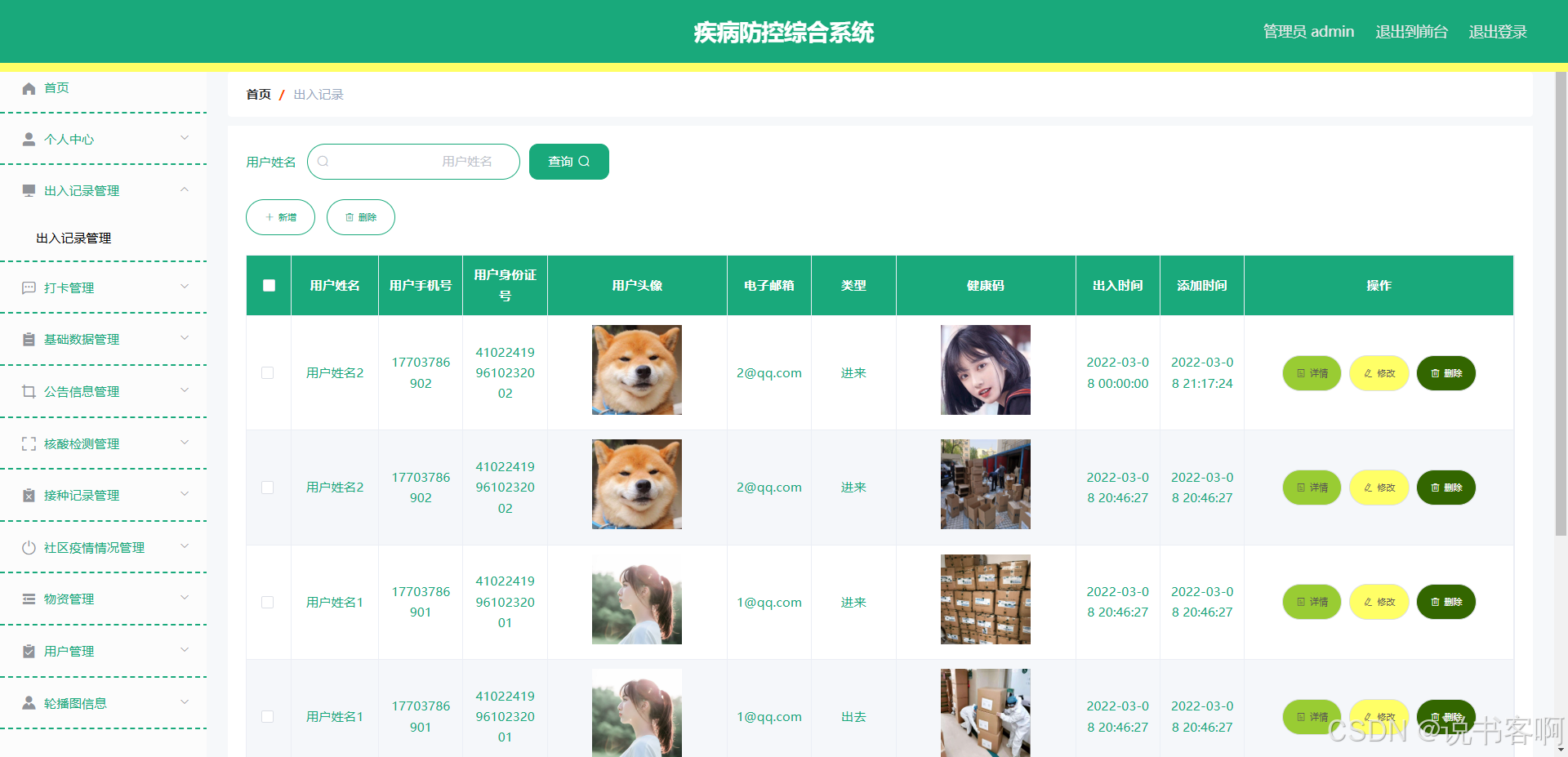Check the checkbox for third row 用户姓名1 进来
Viewport: 1568px width, 757px height.
267,602
